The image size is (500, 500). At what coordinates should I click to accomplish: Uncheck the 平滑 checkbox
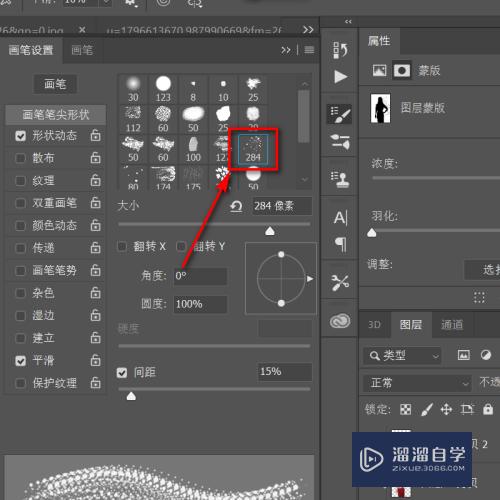(21, 361)
